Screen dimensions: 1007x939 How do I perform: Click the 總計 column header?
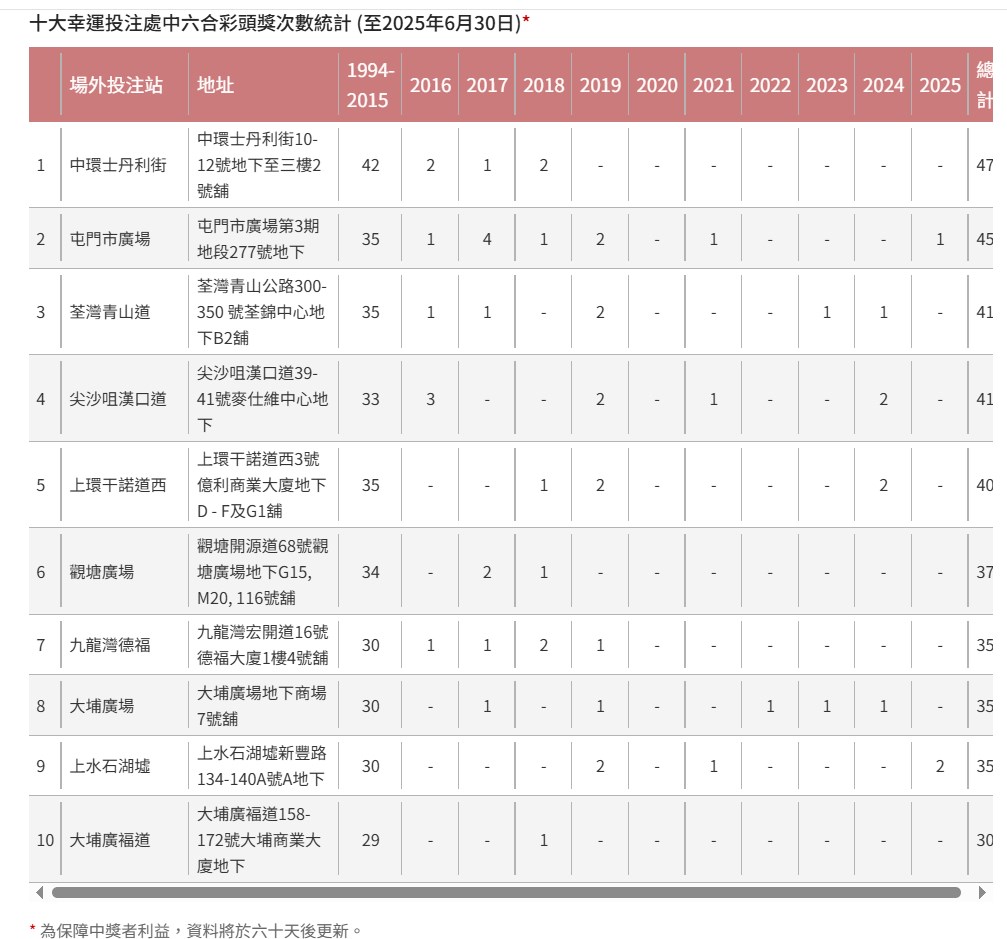984,85
